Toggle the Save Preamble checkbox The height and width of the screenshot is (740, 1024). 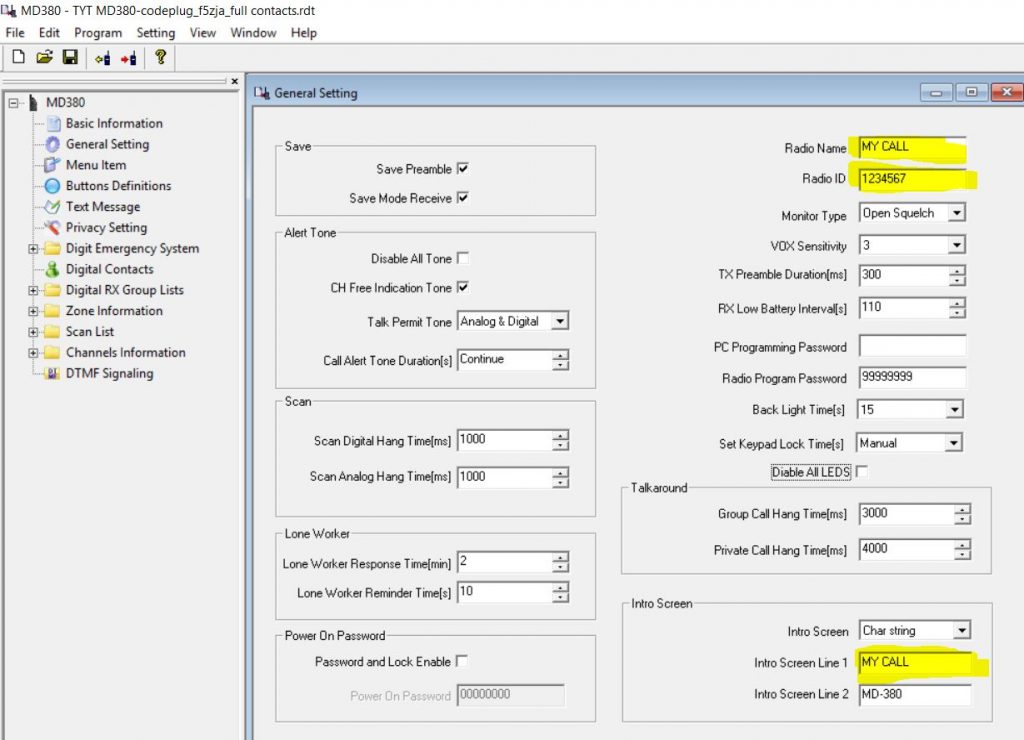463,169
